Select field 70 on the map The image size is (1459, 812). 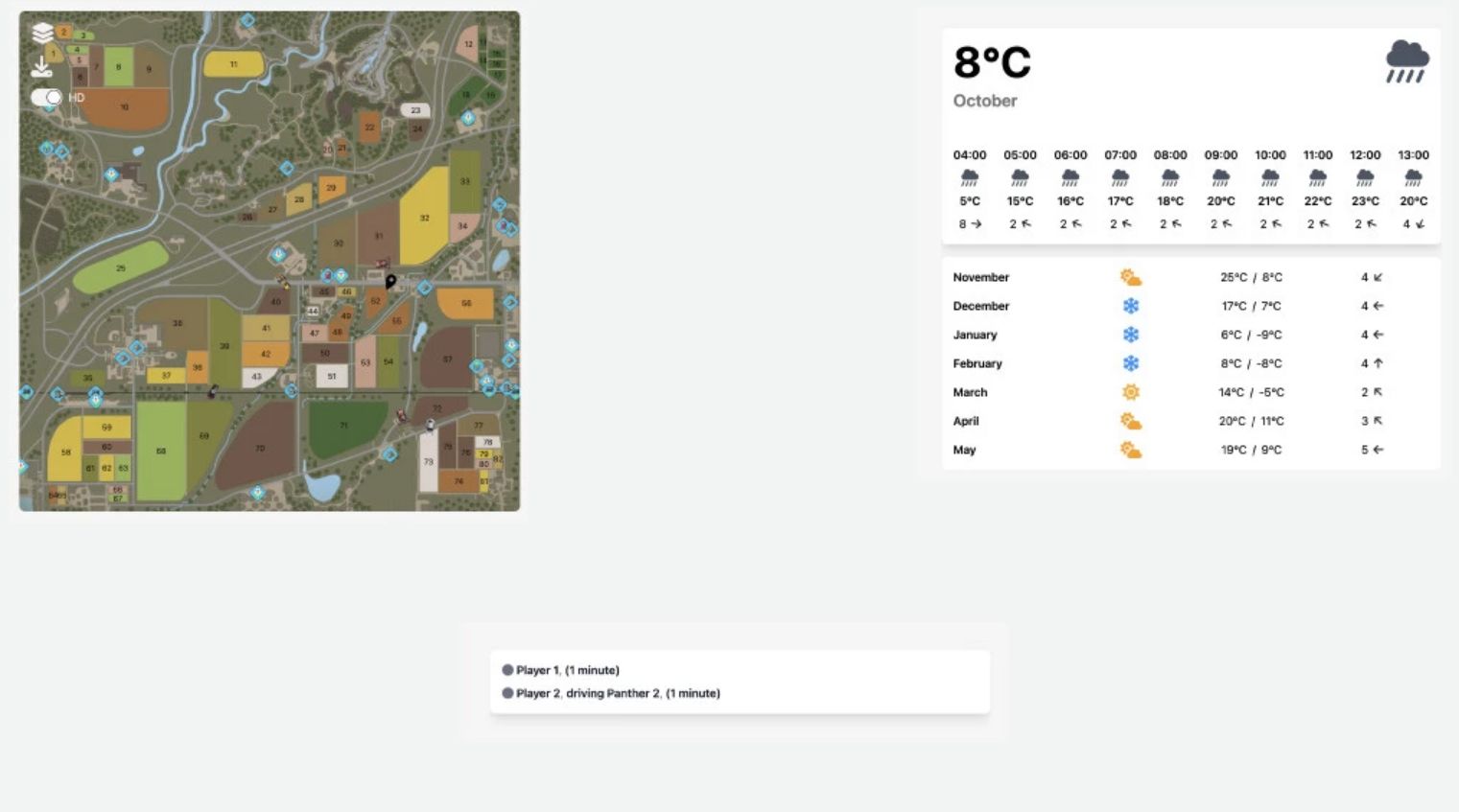tap(259, 447)
